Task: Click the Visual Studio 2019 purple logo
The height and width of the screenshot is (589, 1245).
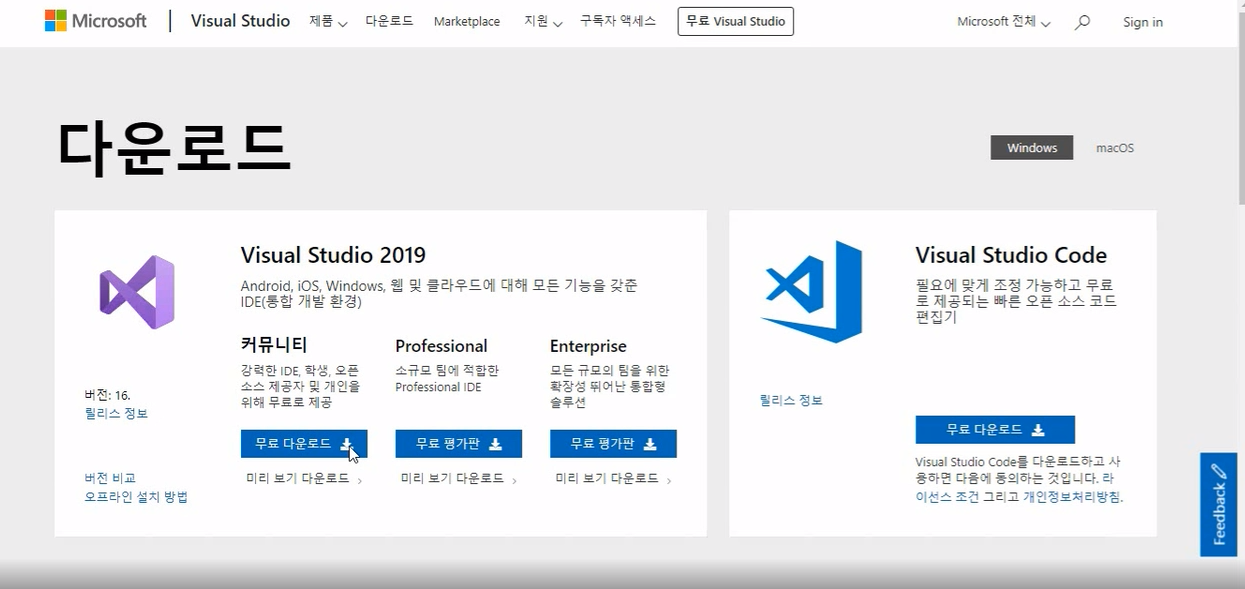Action: tap(136, 290)
